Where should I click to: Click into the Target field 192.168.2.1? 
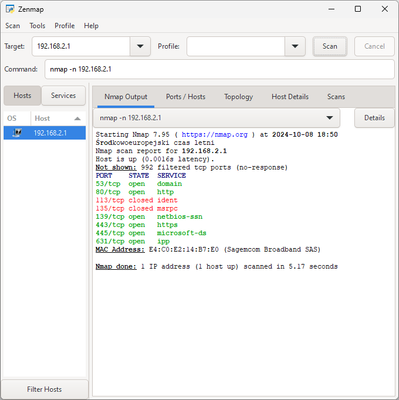click(81, 46)
